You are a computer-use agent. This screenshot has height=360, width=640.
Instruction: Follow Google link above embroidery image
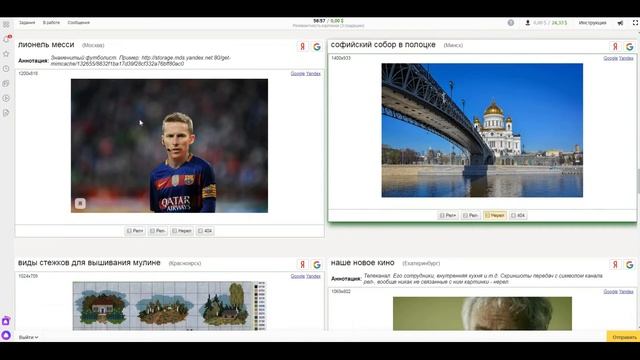298,276
